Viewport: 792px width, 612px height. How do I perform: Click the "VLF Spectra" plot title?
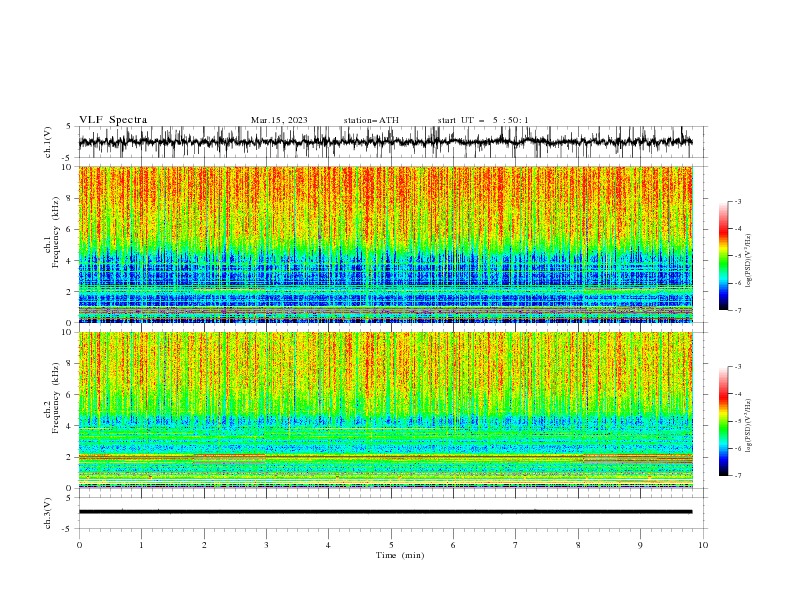pyautogui.click(x=113, y=120)
